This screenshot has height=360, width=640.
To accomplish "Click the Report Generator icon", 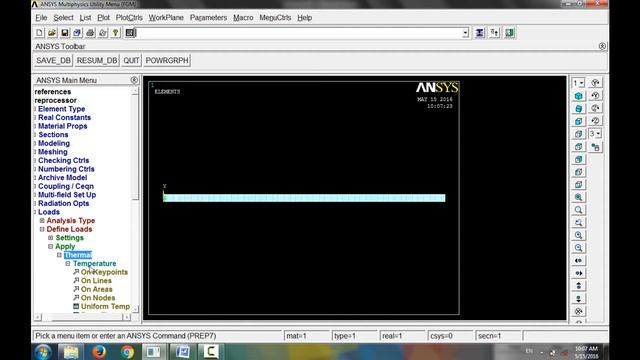I will coord(103,33).
